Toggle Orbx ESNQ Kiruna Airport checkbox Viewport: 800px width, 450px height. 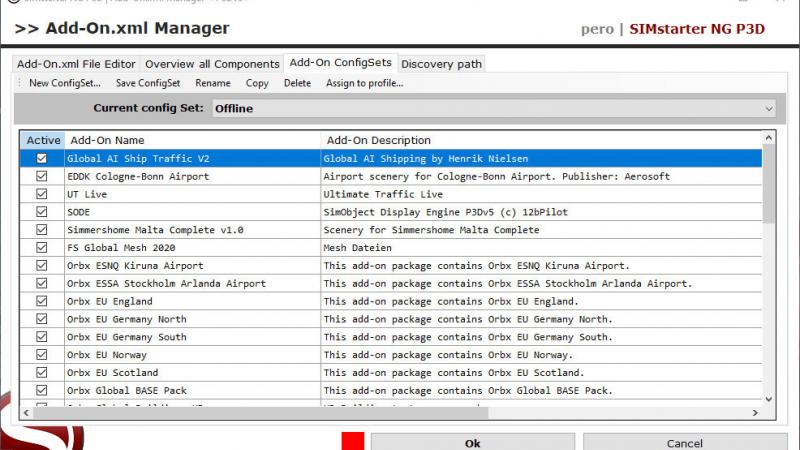click(x=42, y=265)
